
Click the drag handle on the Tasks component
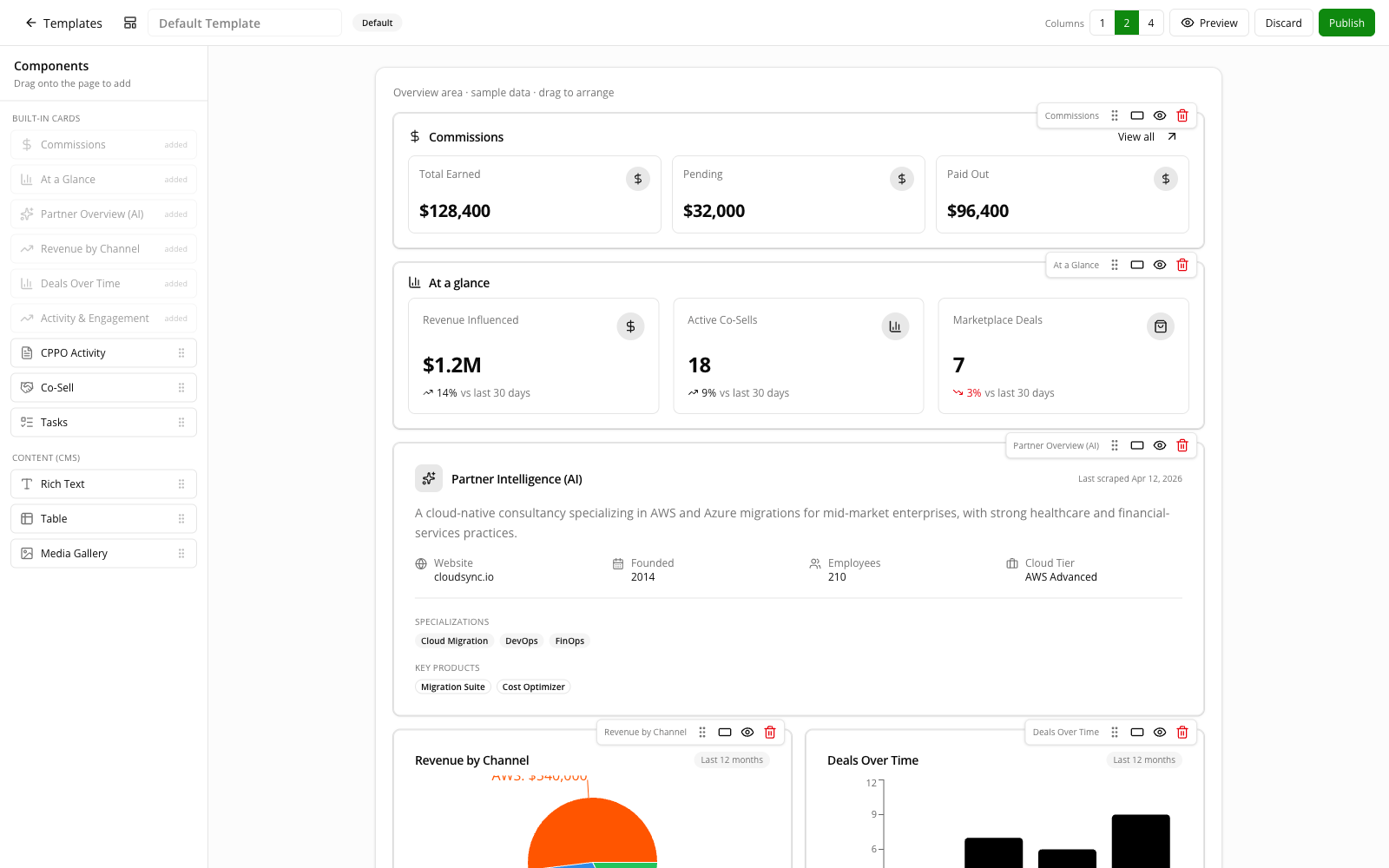tap(181, 423)
